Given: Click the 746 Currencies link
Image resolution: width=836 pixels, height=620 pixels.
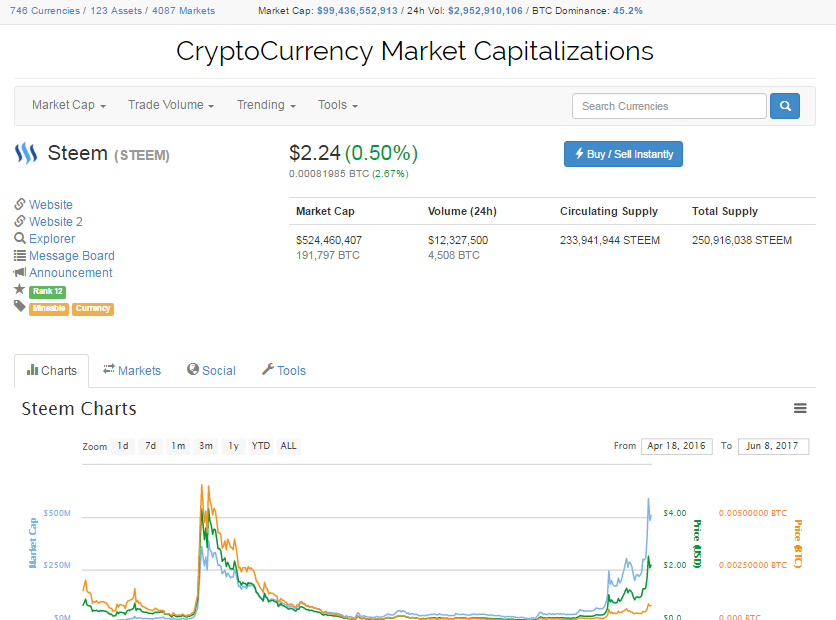Looking at the screenshot, I should click(45, 11).
